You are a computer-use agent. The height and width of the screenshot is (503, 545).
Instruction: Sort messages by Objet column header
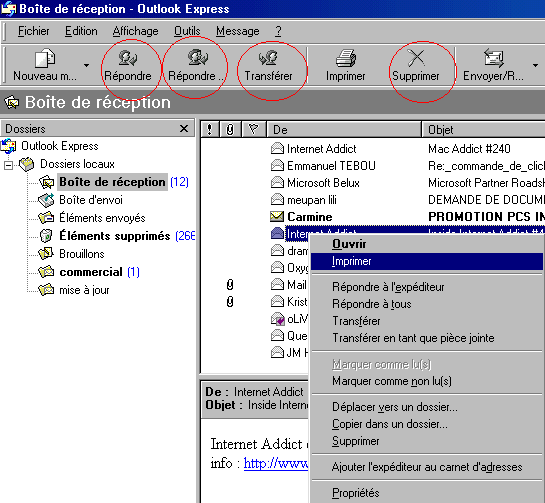pos(483,130)
